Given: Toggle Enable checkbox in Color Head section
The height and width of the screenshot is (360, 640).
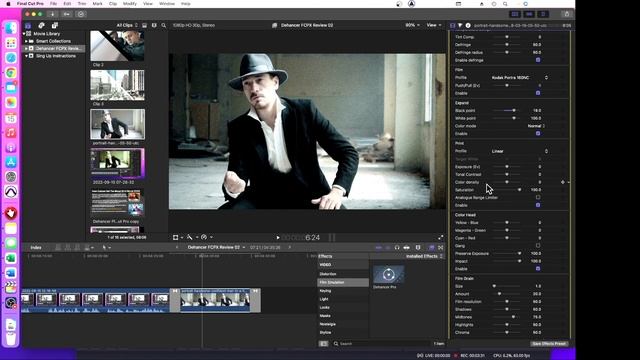Looking at the screenshot, I should click(538, 269).
